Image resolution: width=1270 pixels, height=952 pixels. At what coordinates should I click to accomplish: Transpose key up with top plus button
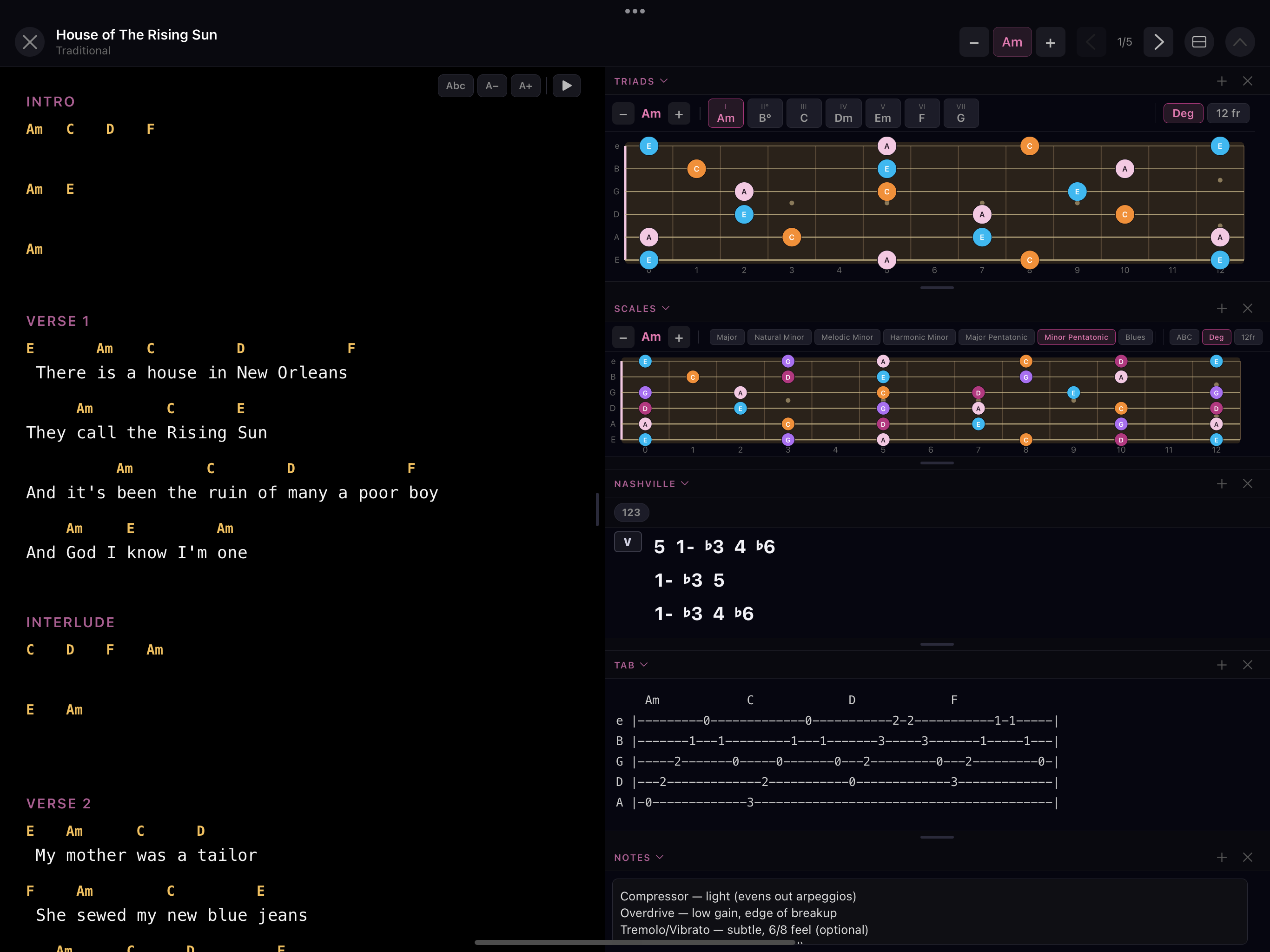click(1050, 42)
